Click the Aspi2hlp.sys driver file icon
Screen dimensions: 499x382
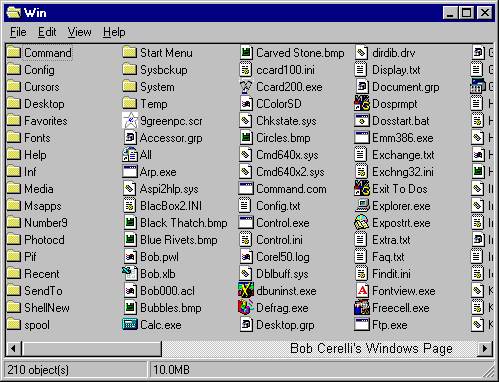click(x=130, y=188)
